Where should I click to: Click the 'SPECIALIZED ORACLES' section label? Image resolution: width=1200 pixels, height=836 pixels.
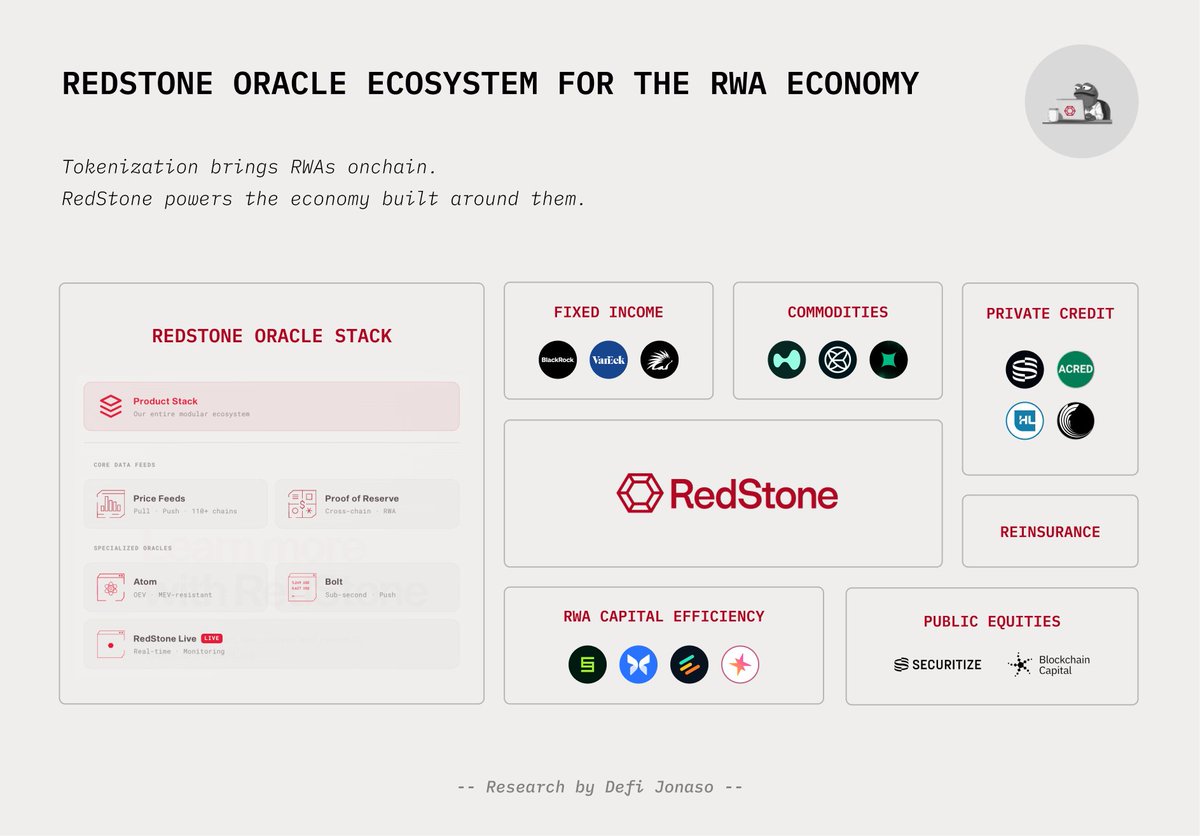(x=133, y=548)
